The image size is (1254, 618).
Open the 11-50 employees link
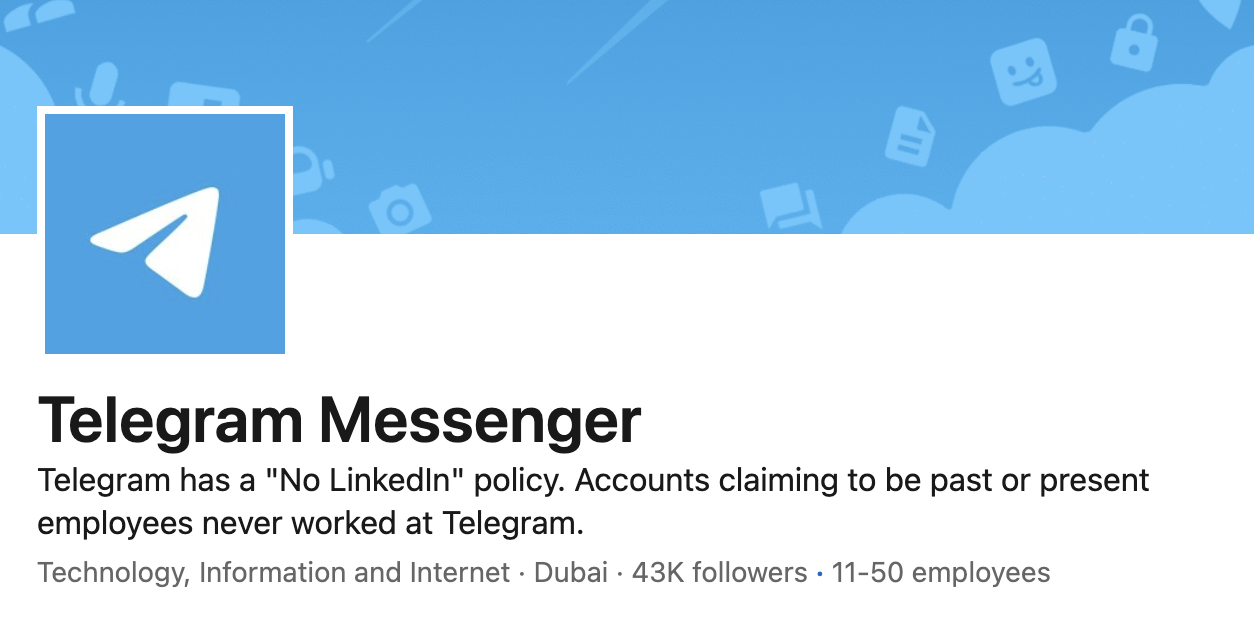[x=940, y=573]
